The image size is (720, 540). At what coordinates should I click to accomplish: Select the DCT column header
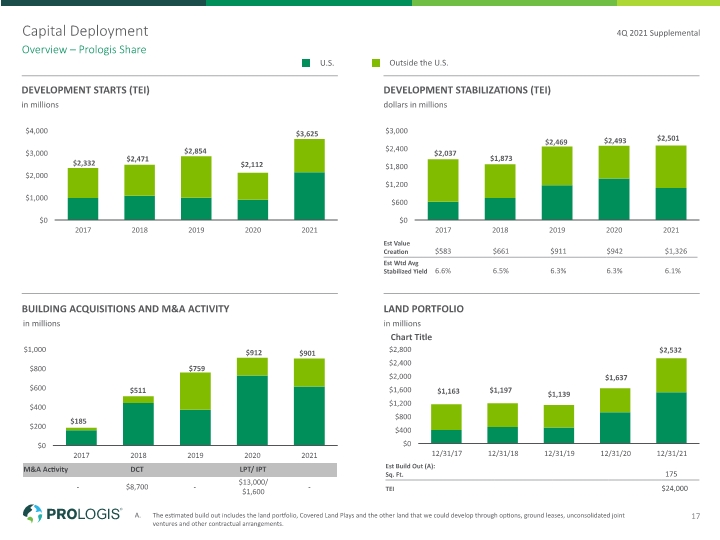(137, 469)
